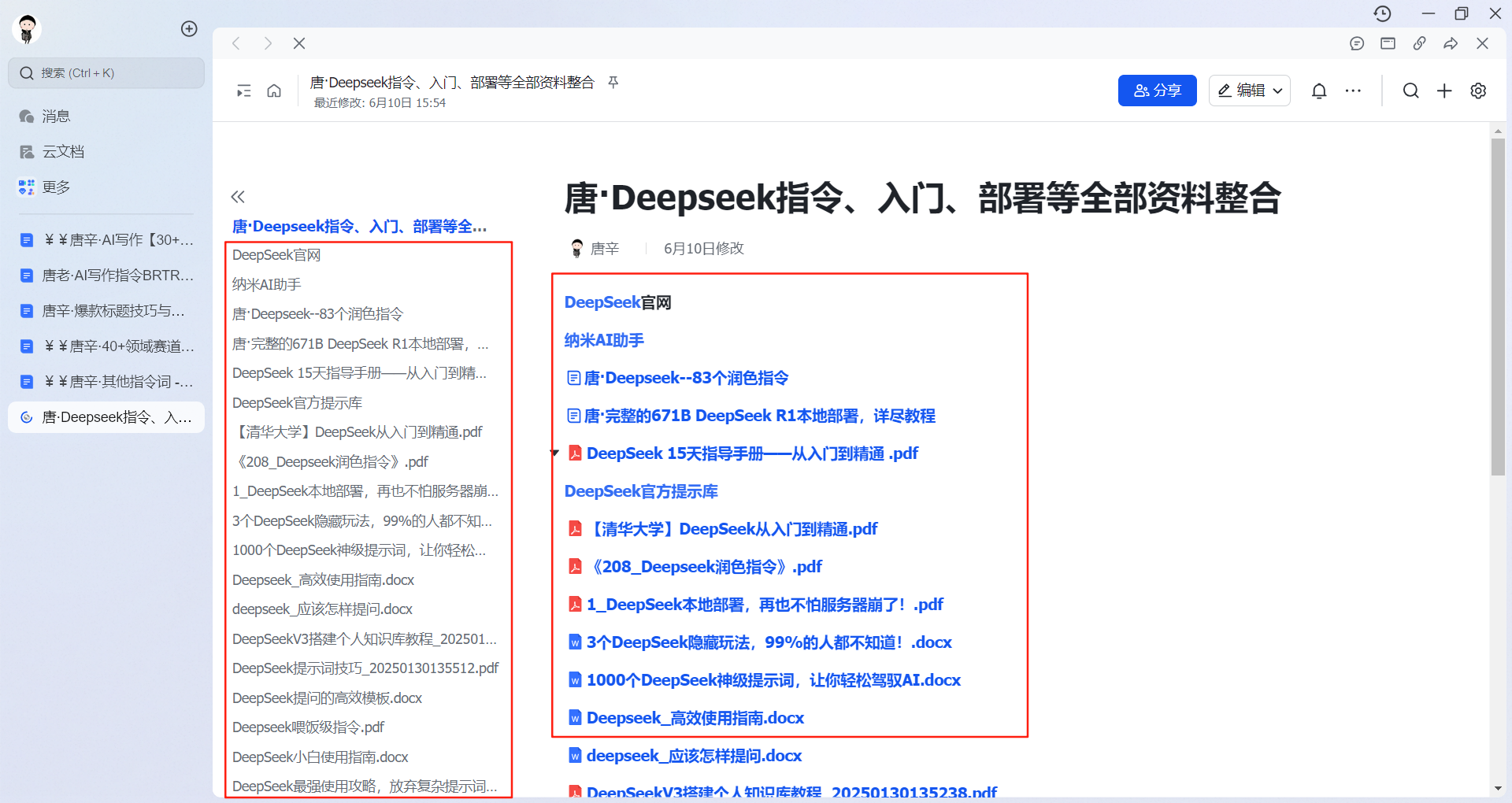Copy the document link icon
The height and width of the screenshot is (803, 1512).
1420,43
